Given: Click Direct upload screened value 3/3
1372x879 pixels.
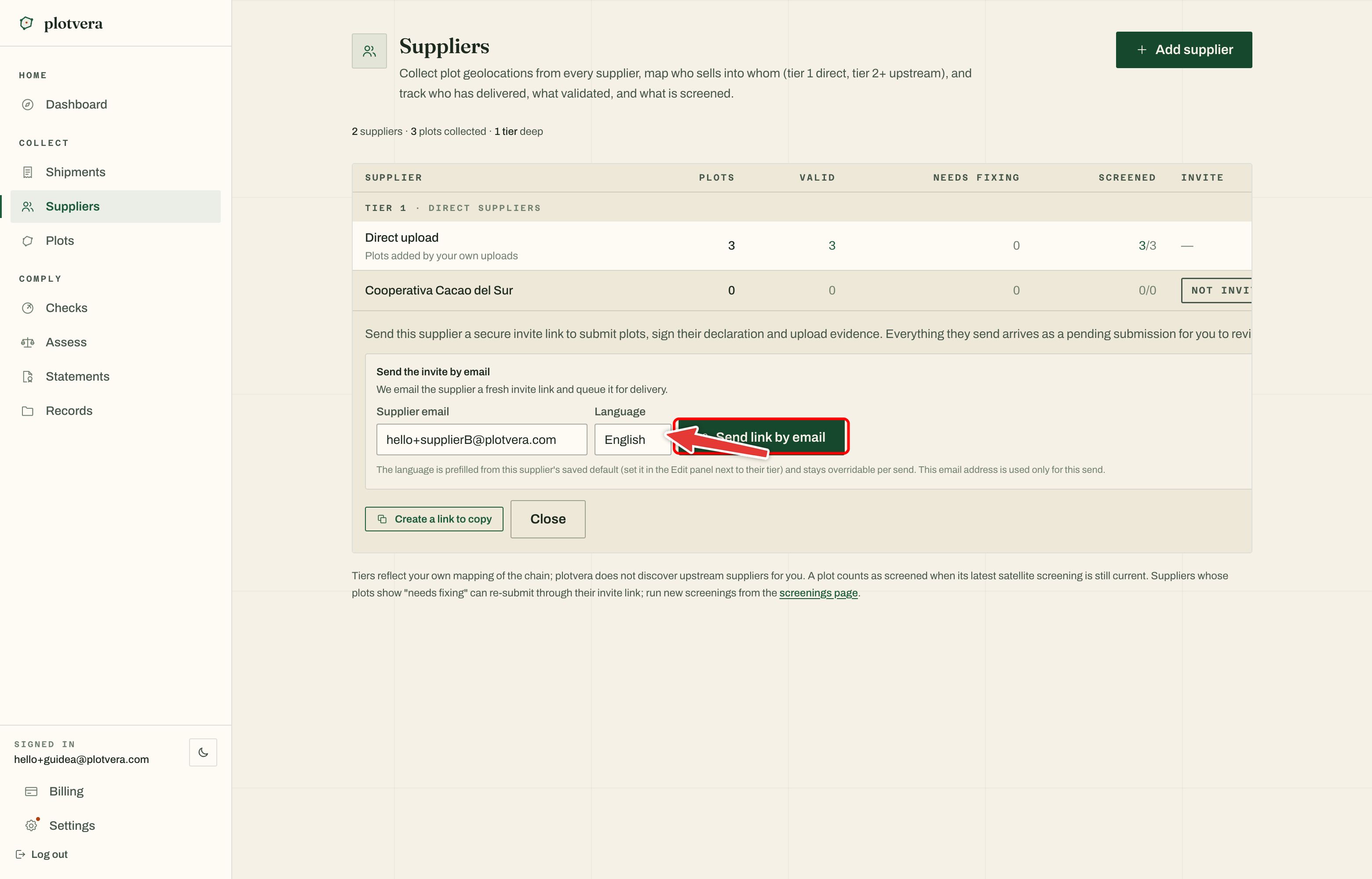Looking at the screenshot, I should pos(1147,246).
